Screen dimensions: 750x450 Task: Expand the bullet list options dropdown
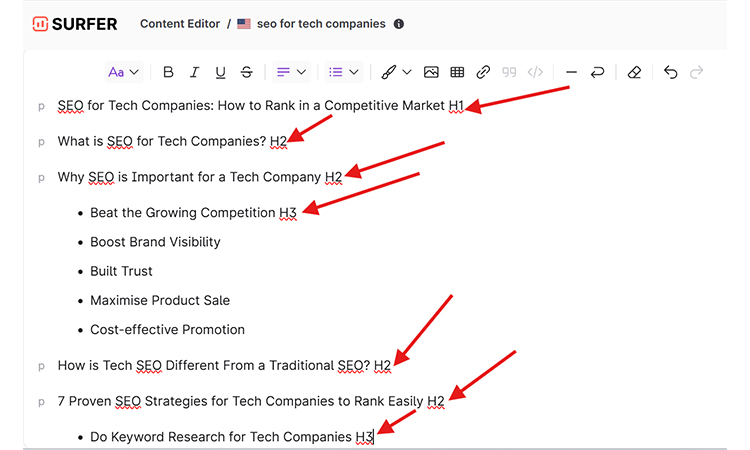pos(343,72)
